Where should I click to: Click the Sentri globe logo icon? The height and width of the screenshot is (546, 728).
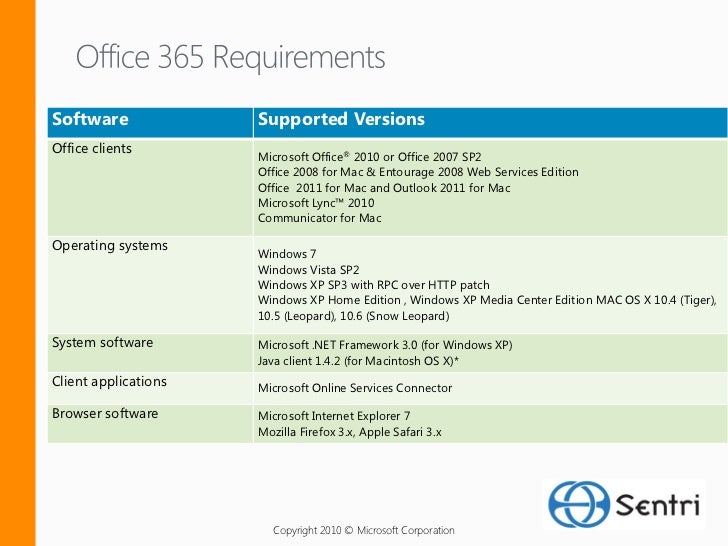(x=578, y=504)
